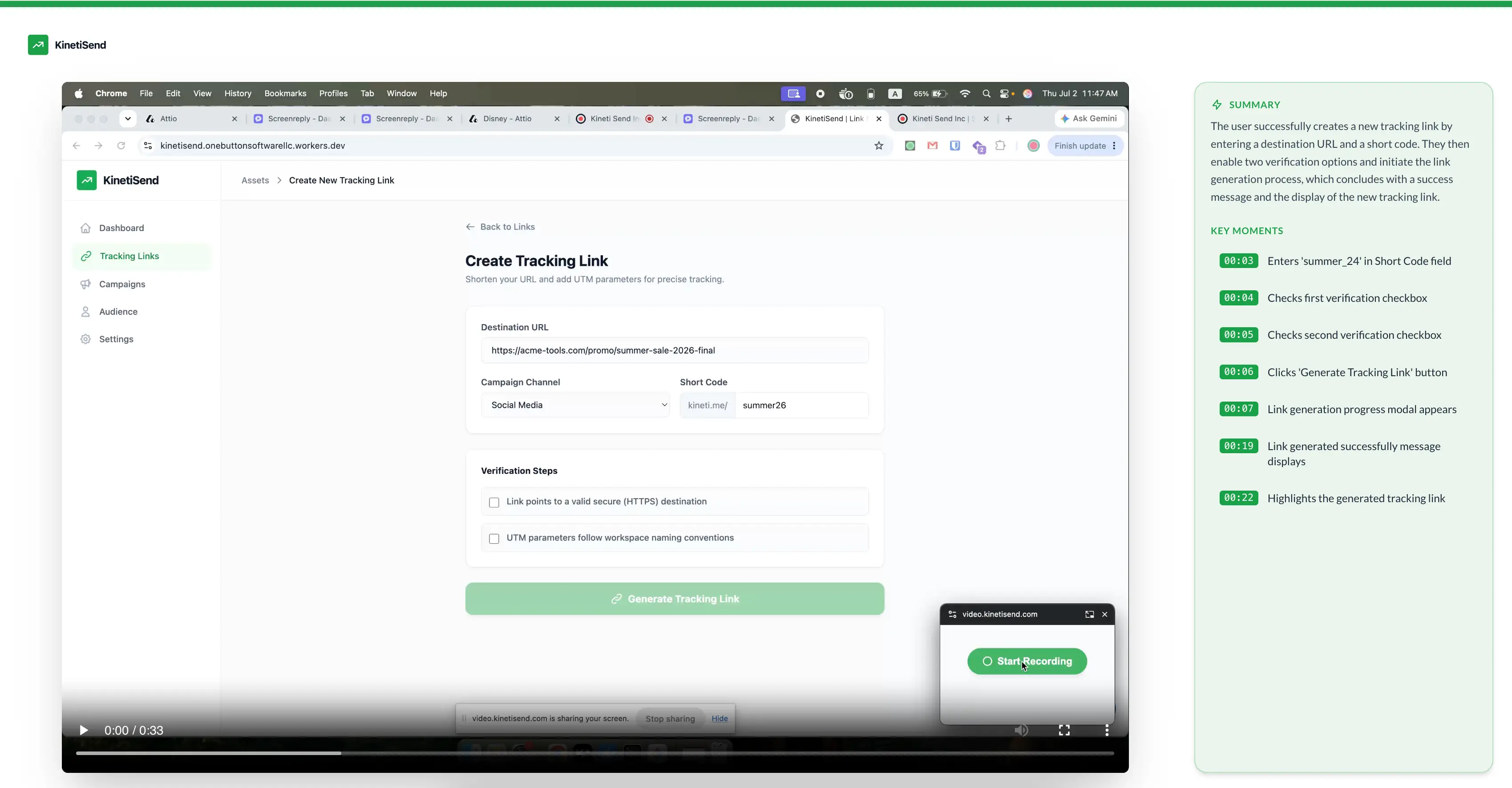Open Help menu in menu bar

[438, 93]
